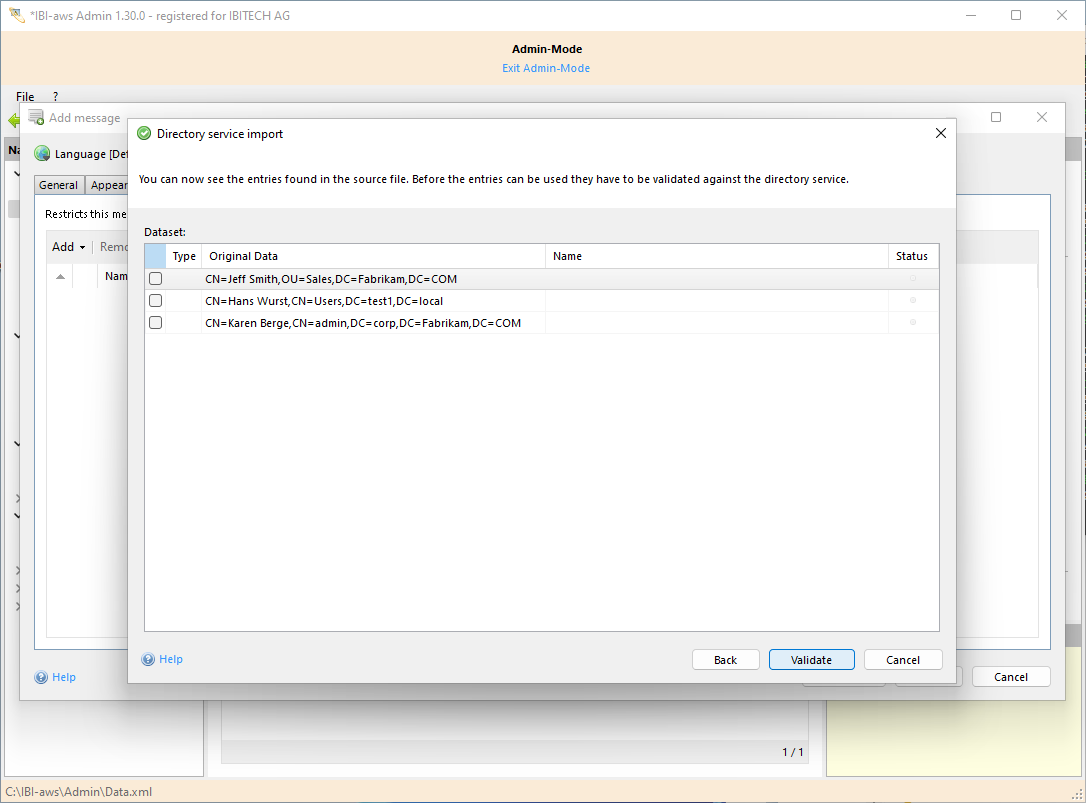Click the Help question mark icon in import dialog
The image size is (1086, 803).
148,659
